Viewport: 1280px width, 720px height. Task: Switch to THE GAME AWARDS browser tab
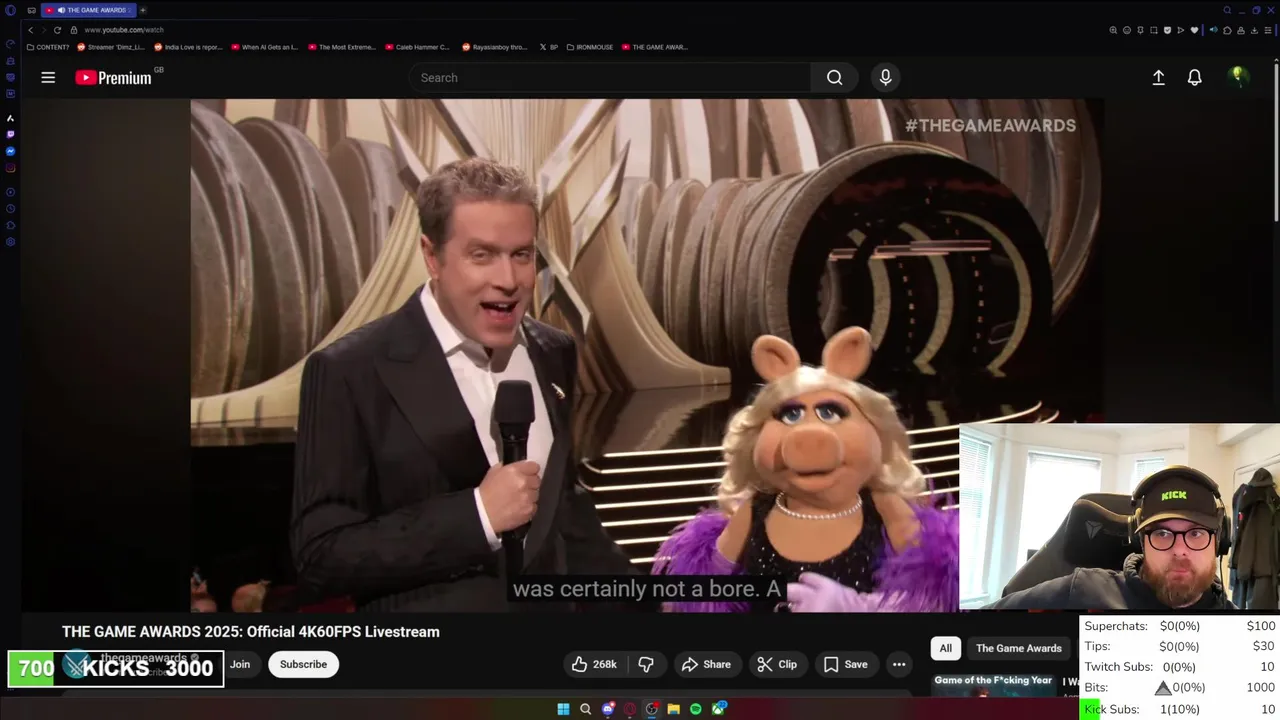(x=88, y=10)
